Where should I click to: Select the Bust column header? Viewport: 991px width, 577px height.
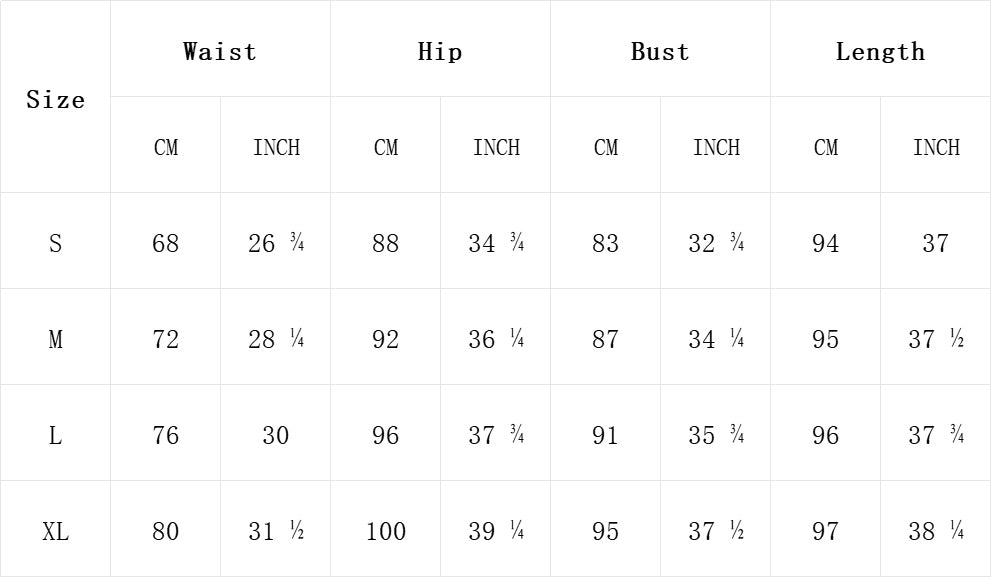click(x=660, y=52)
